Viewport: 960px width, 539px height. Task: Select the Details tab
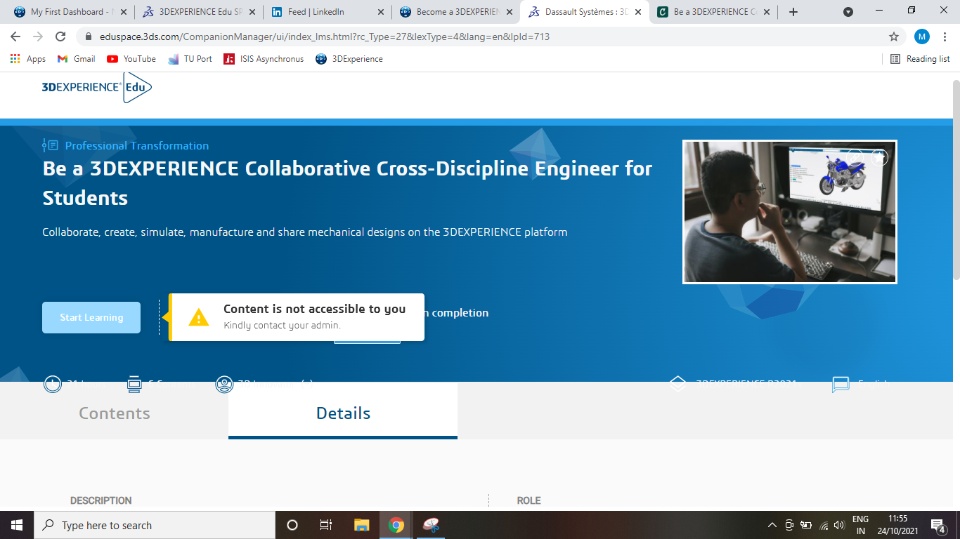click(343, 413)
